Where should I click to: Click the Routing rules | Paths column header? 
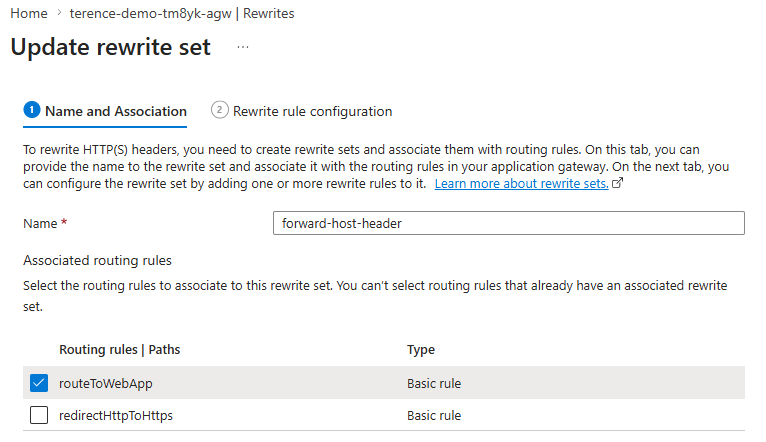click(x=120, y=350)
